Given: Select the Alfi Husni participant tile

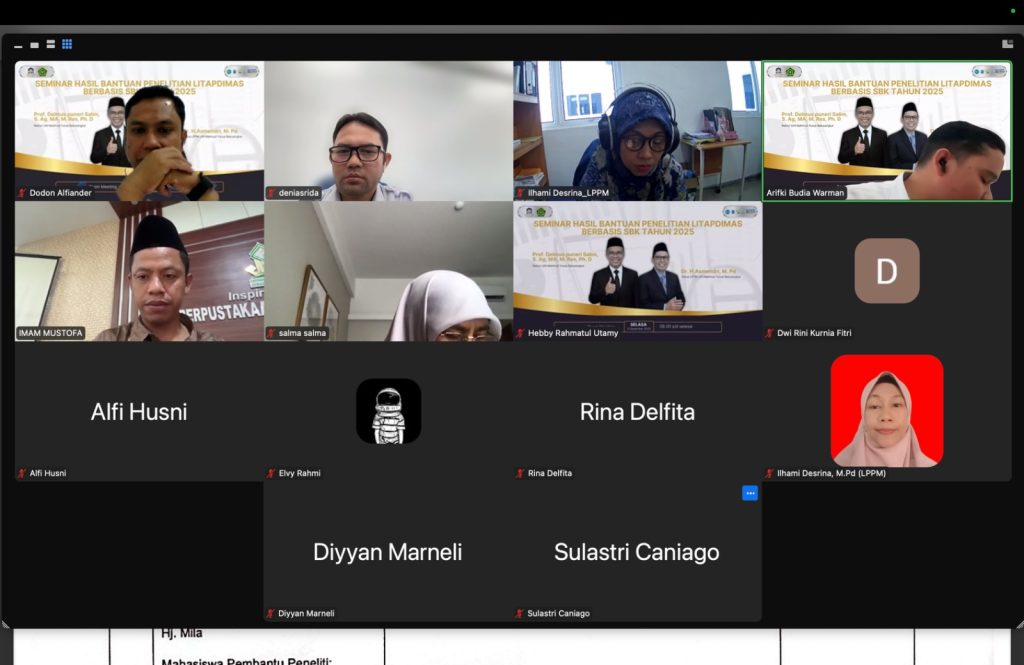Looking at the screenshot, I should [x=139, y=411].
